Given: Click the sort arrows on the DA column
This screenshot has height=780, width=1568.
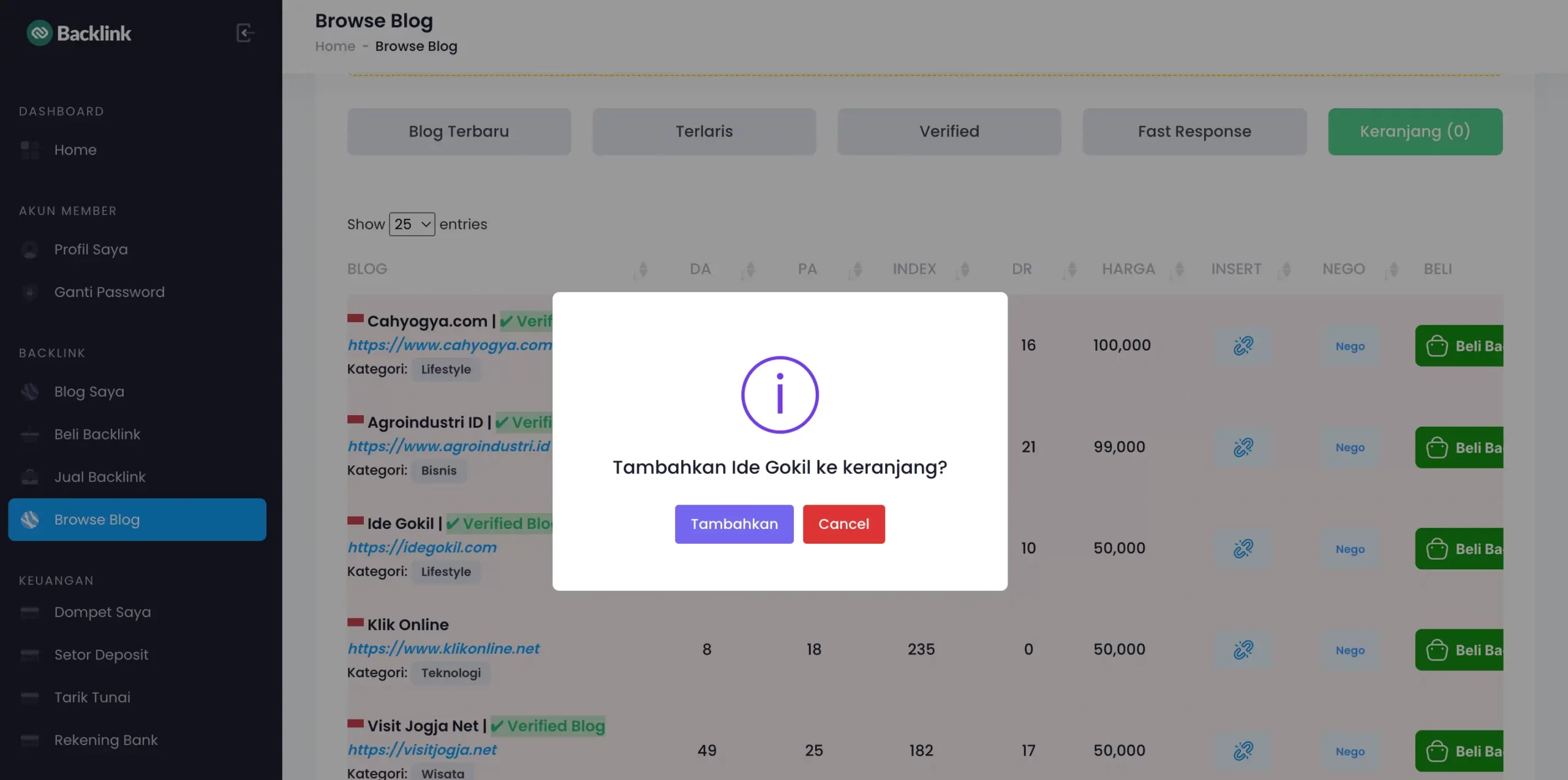Looking at the screenshot, I should click(x=750, y=269).
